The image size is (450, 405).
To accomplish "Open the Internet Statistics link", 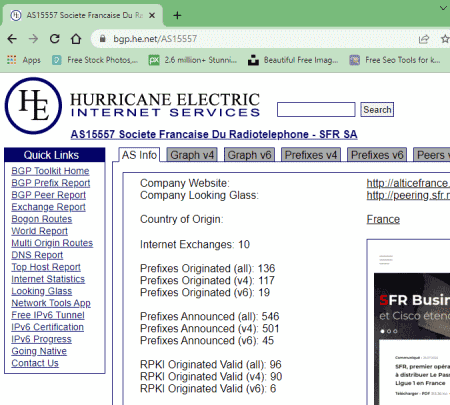I will point(48,279).
